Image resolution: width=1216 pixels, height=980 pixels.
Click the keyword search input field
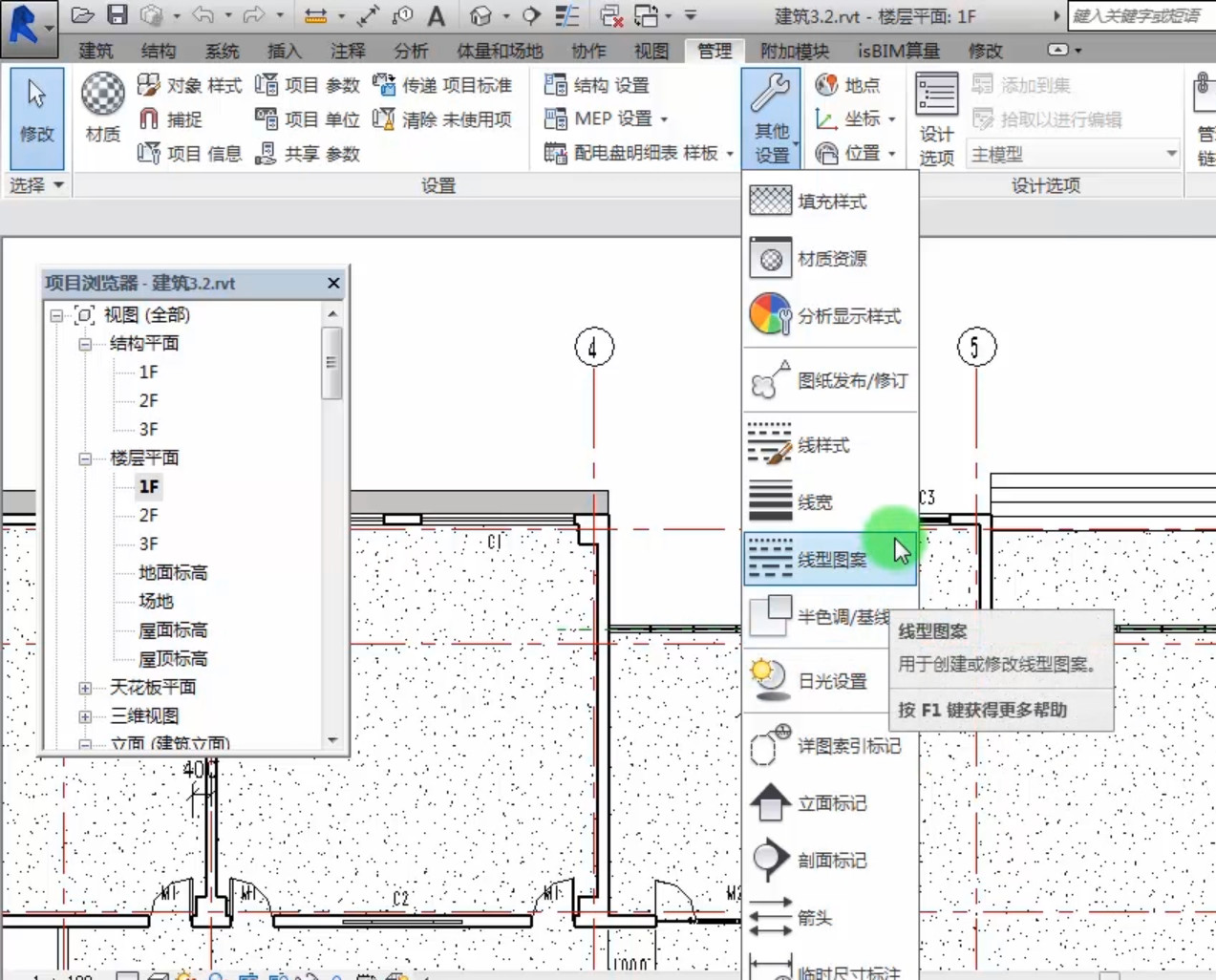coord(1141,15)
